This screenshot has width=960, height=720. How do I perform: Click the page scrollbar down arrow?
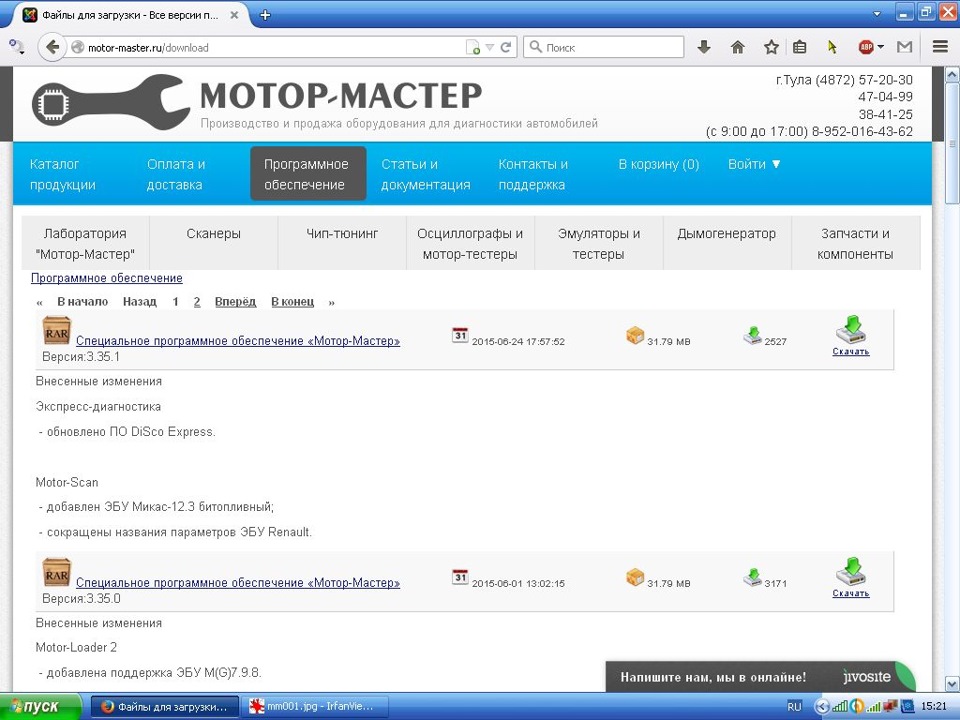[x=952, y=683]
